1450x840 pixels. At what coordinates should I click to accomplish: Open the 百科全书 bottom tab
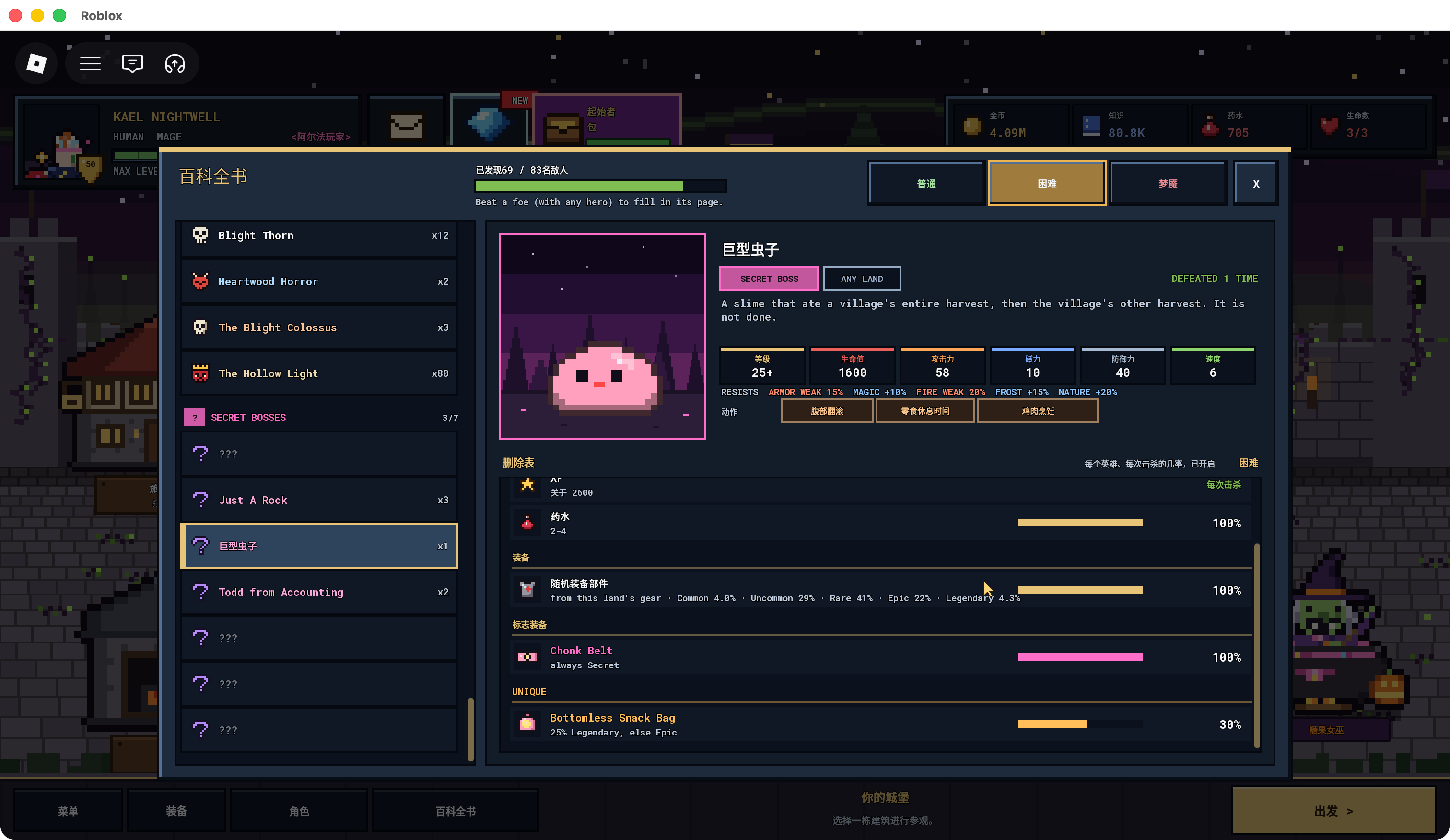coord(455,810)
